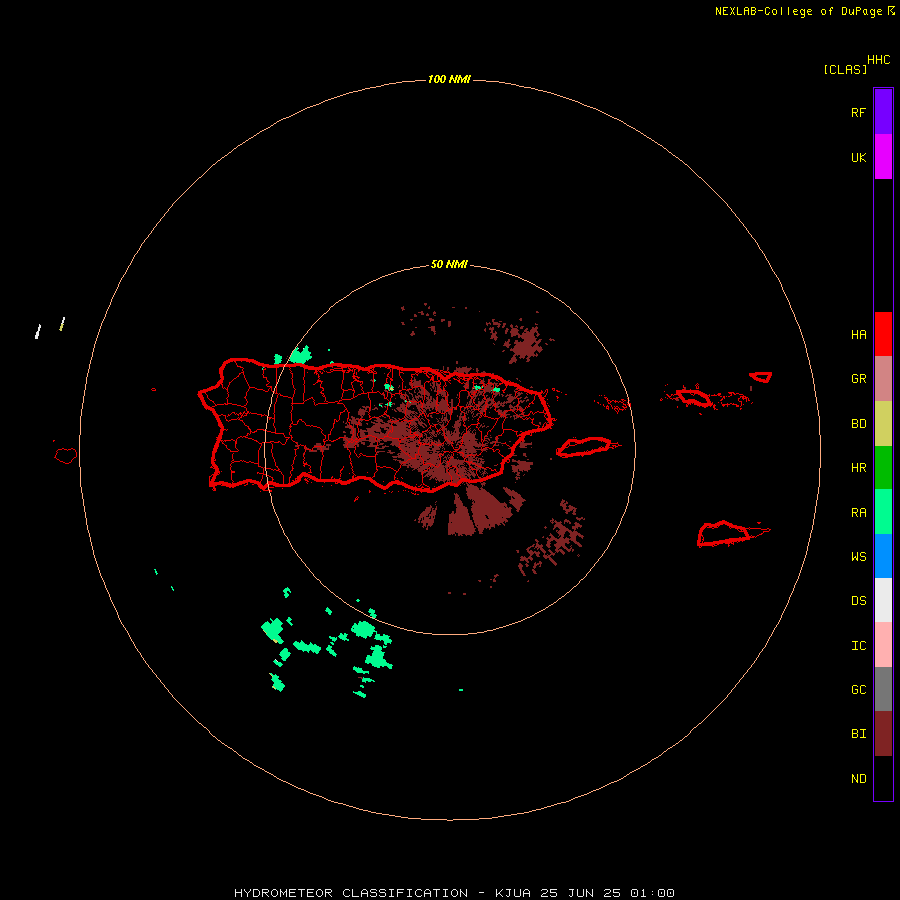This screenshot has width=900, height=900.
Task: Click the 'BD' legend label
Action: click(858, 424)
